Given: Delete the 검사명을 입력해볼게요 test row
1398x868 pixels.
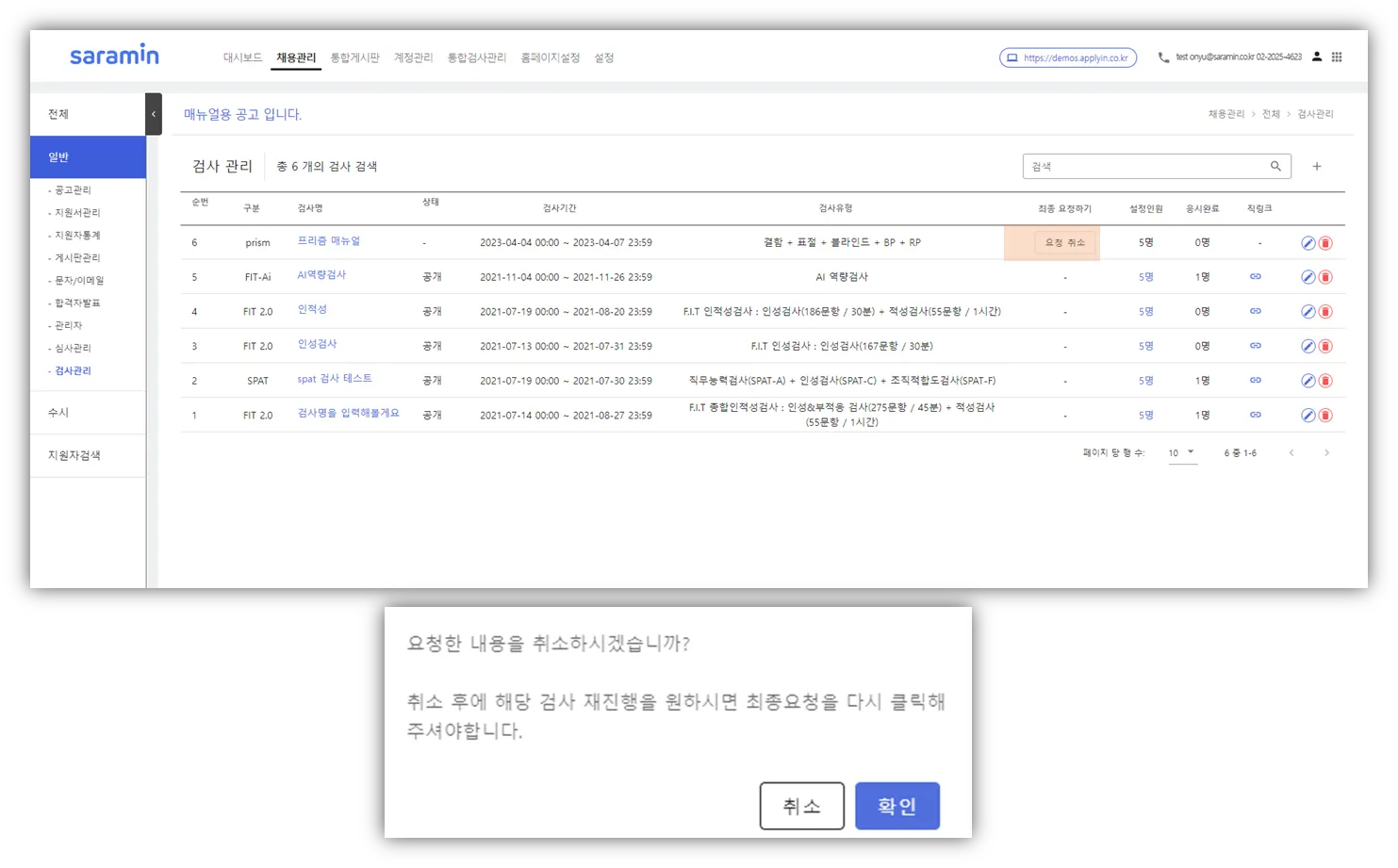Looking at the screenshot, I should click(x=1325, y=416).
